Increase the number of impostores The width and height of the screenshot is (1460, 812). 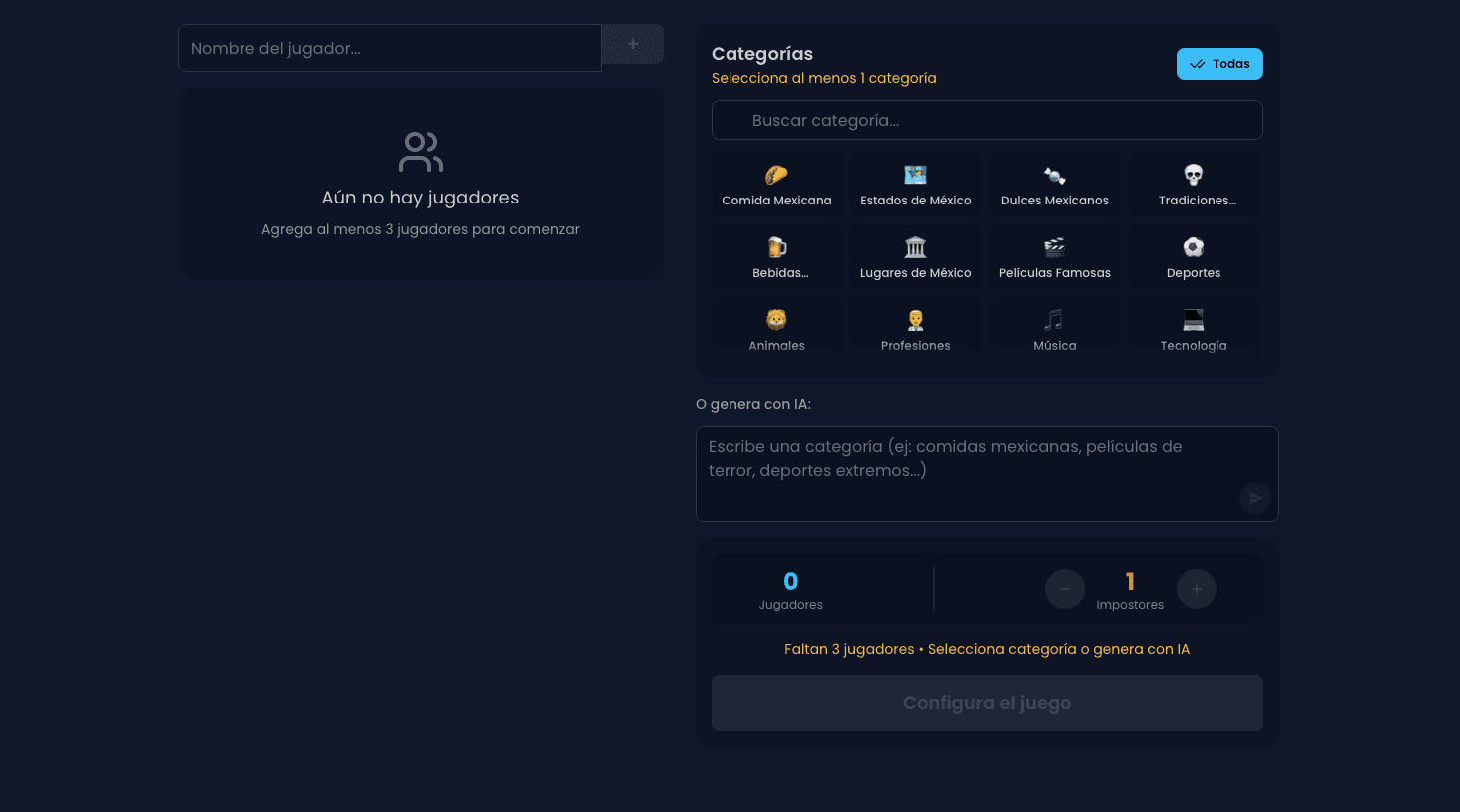[x=1196, y=589]
